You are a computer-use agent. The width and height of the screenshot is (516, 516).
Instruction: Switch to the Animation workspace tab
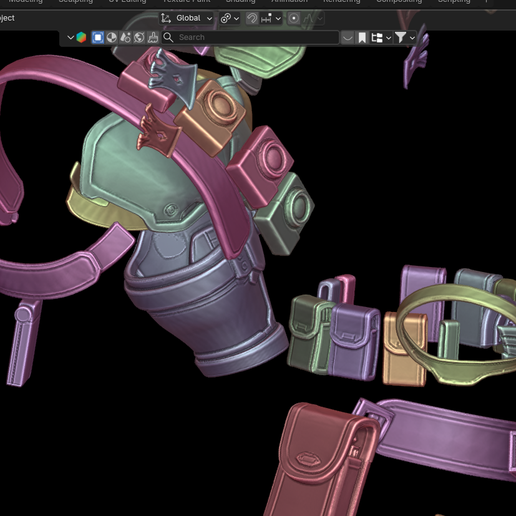coord(289,1)
